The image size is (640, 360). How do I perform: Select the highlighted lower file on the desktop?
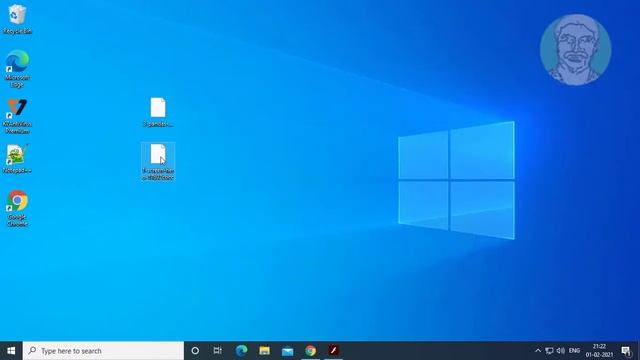coord(158,162)
